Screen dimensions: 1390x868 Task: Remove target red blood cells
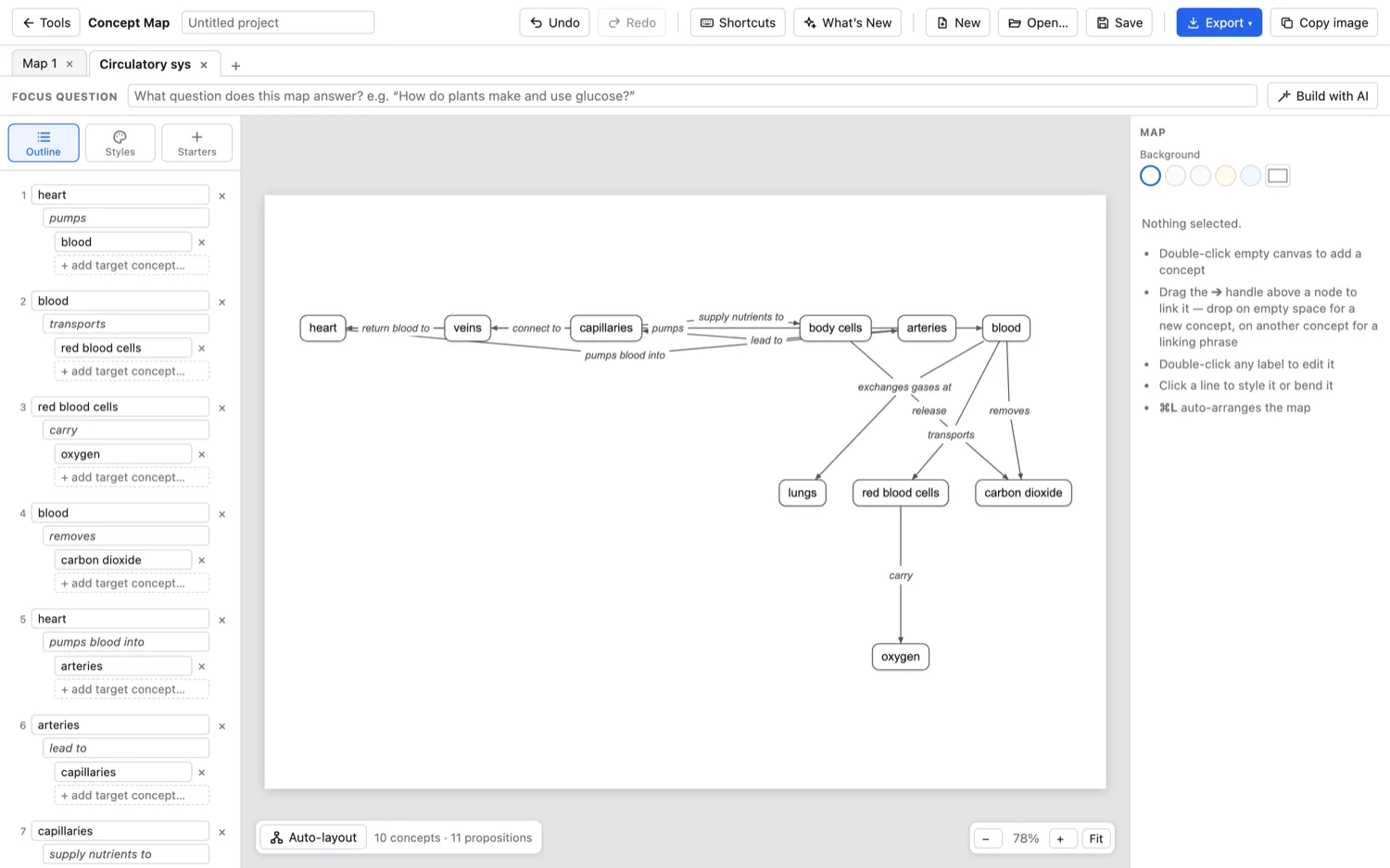202,348
